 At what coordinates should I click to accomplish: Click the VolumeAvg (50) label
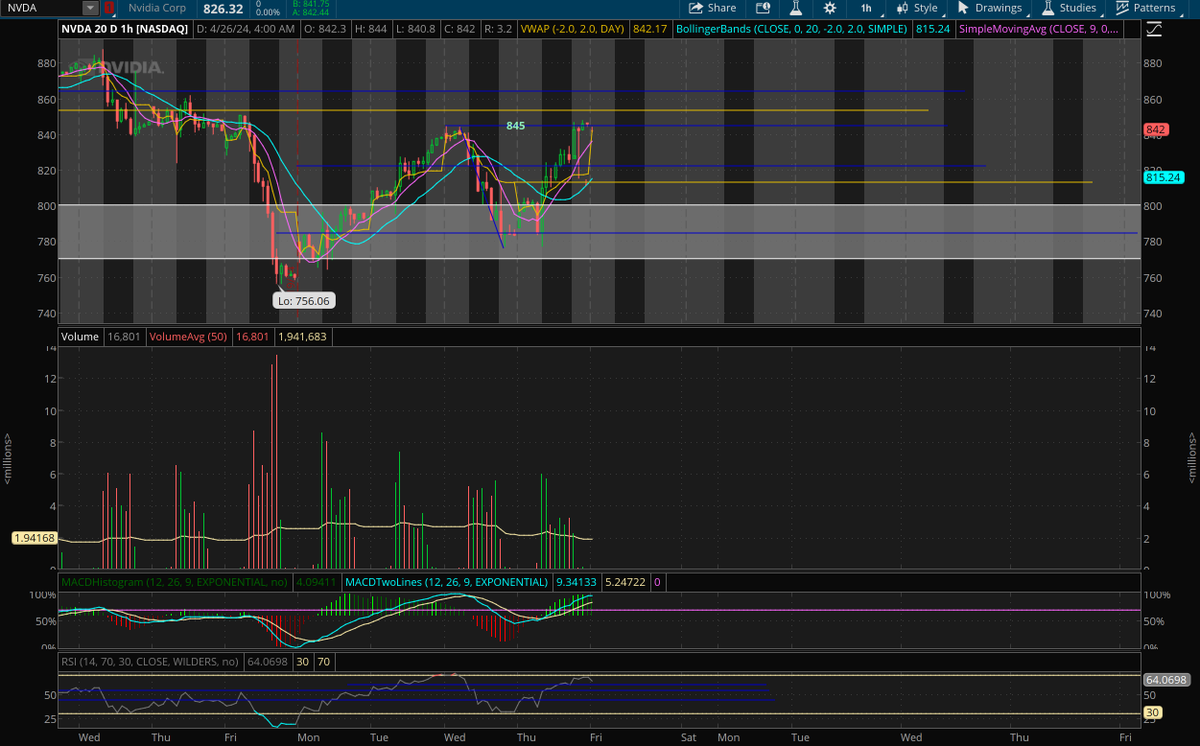click(x=189, y=337)
